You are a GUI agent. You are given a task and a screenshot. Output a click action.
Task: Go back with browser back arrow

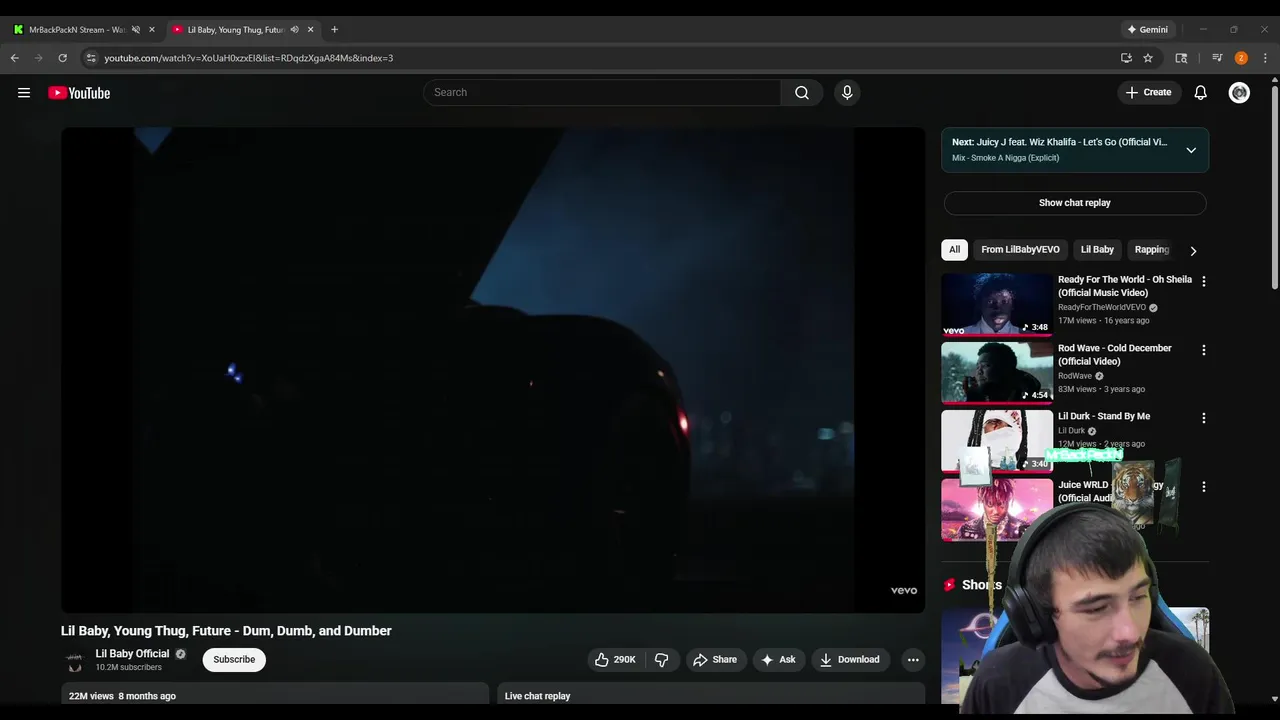click(15, 58)
